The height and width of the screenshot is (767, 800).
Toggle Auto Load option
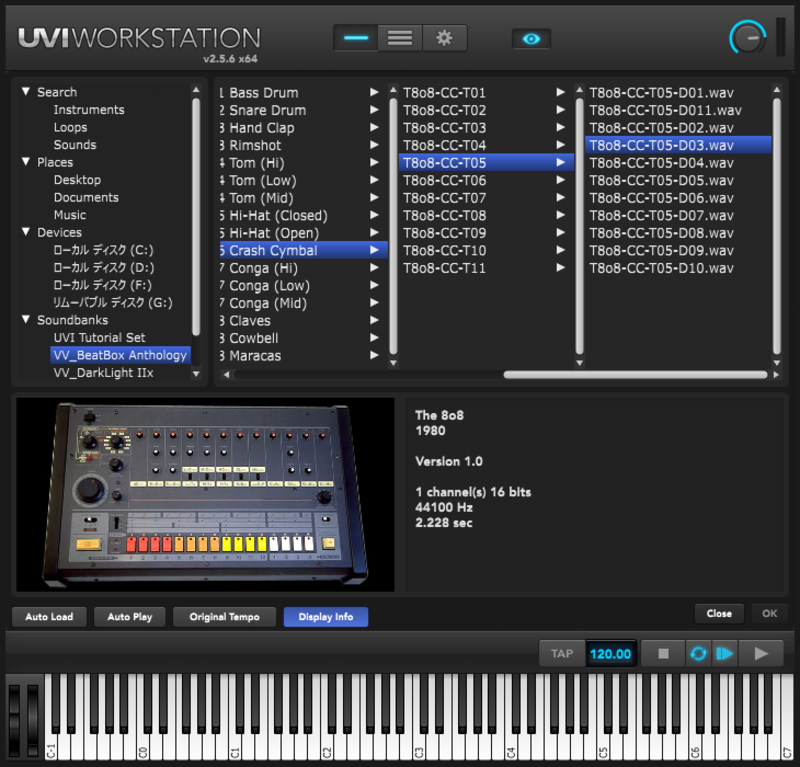[x=49, y=616]
